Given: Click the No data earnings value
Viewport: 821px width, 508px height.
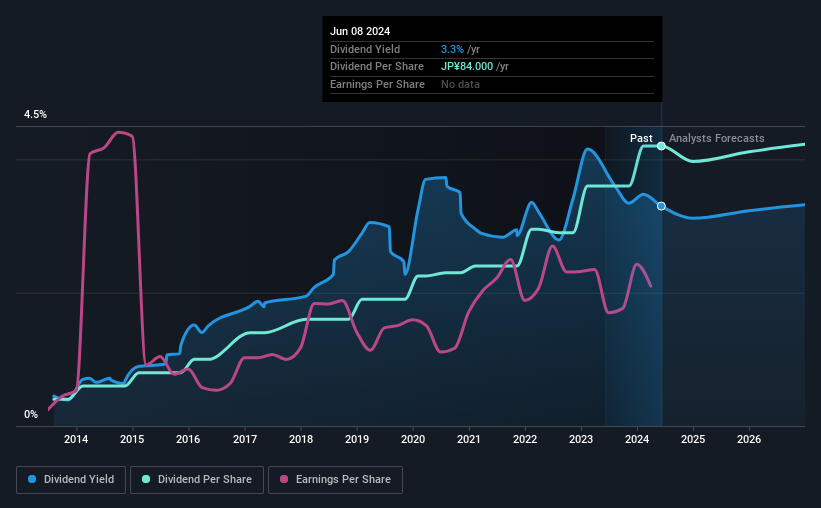Looking at the screenshot, I should coord(460,84).
